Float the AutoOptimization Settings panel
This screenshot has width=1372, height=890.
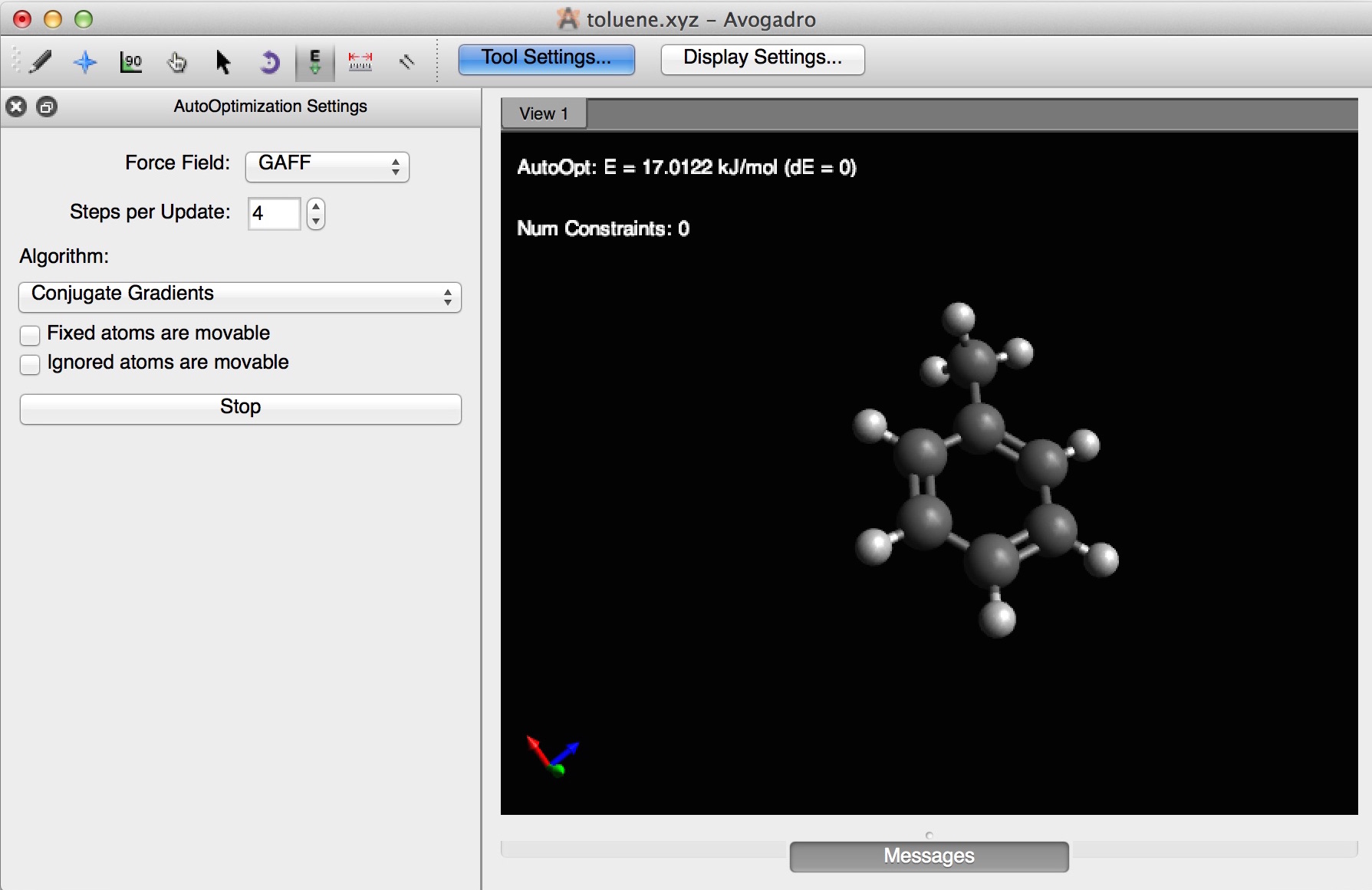47,107
